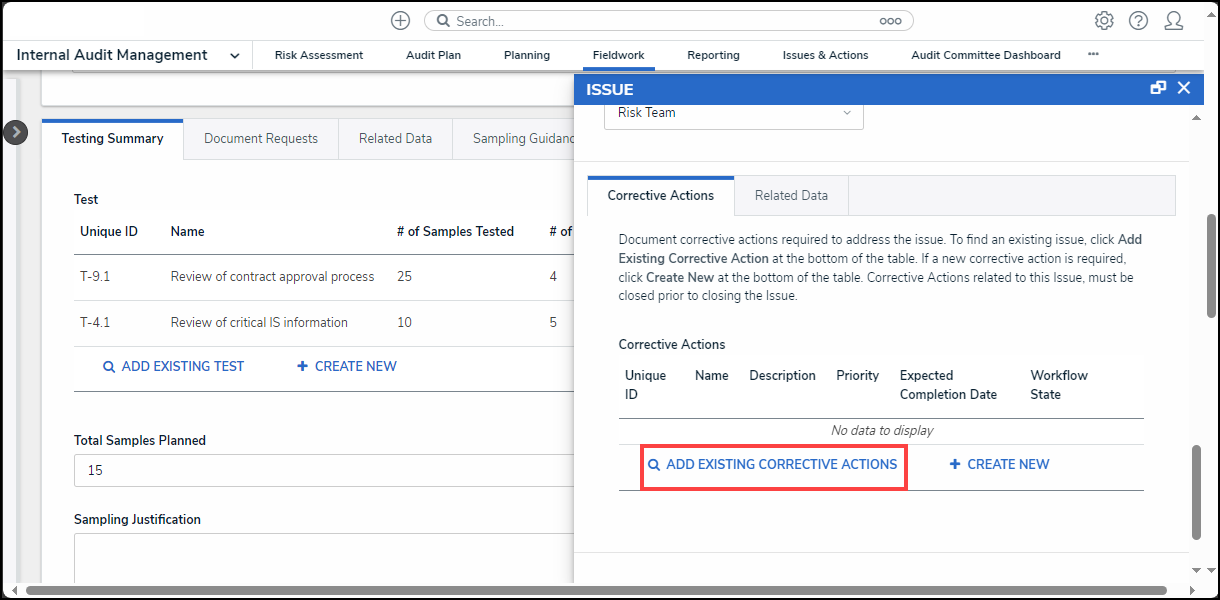Open the more navigation items ellipsis
The height and width of the screenshot is (600, 1220).
coord(1093,55)
